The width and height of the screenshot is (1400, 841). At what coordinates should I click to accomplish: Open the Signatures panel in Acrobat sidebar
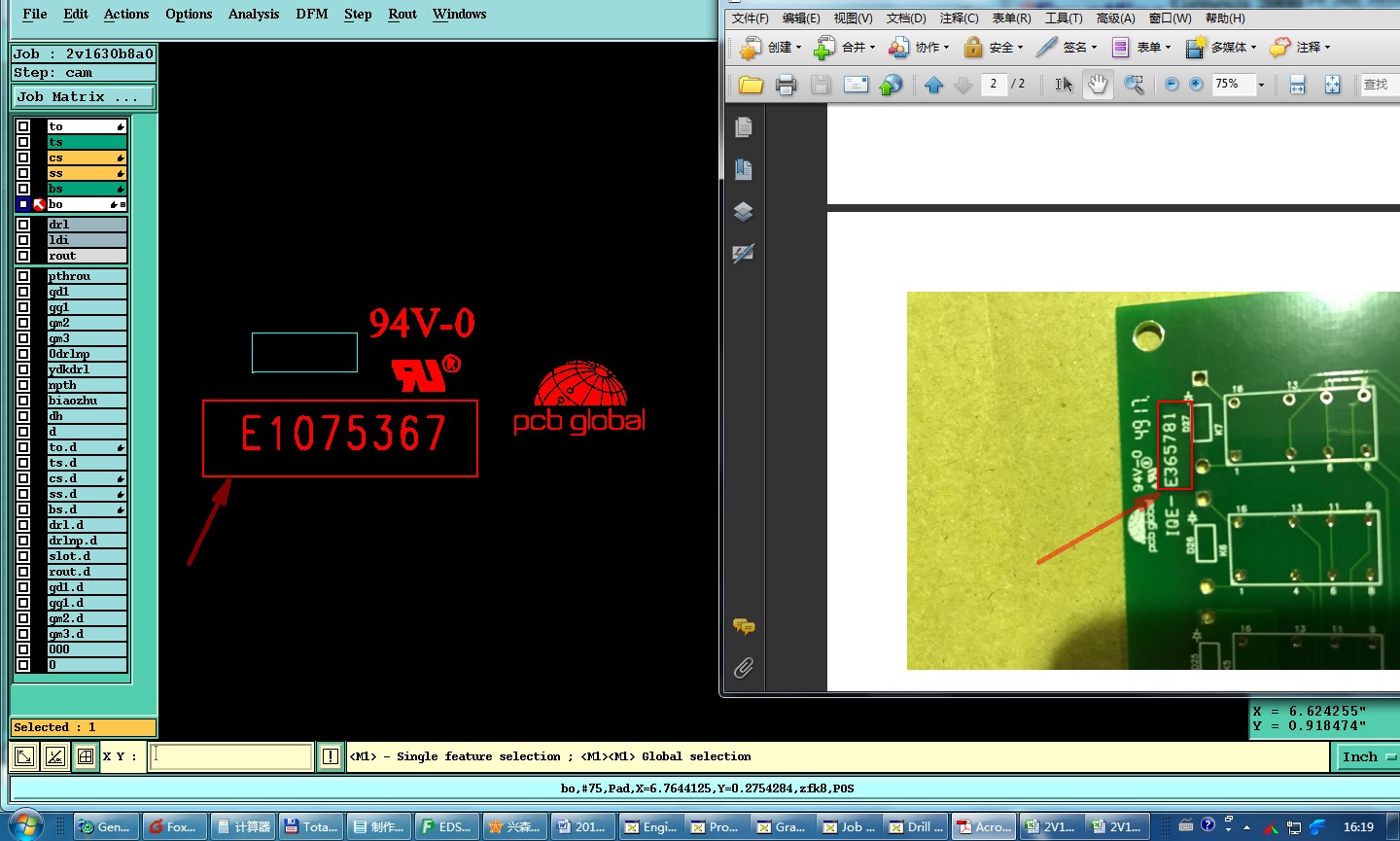pos(744,254)
